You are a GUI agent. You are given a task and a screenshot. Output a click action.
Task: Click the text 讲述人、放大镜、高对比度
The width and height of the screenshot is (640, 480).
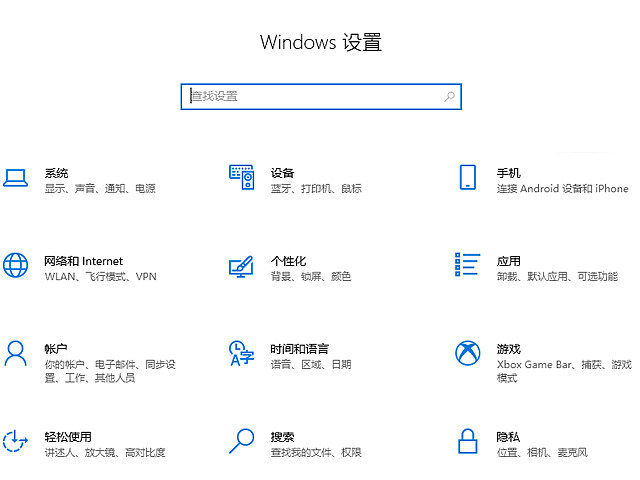point(105,453)
